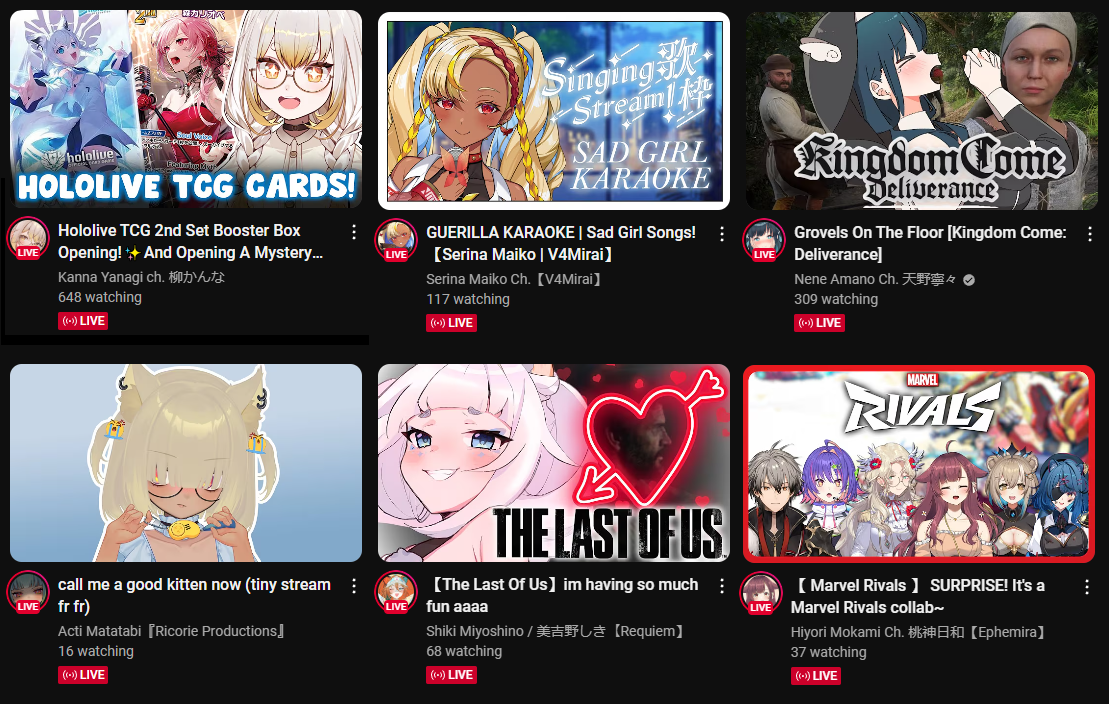Image resolution: width=1109 pixels, height=704 pixels.
Task: Click Nene Amano channel avatar
Action: [764, 241]
